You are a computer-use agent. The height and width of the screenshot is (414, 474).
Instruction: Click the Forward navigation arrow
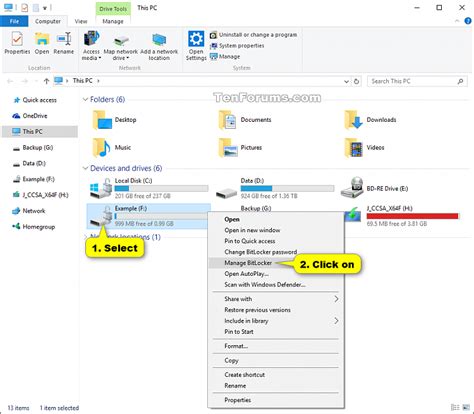(24, 81)
